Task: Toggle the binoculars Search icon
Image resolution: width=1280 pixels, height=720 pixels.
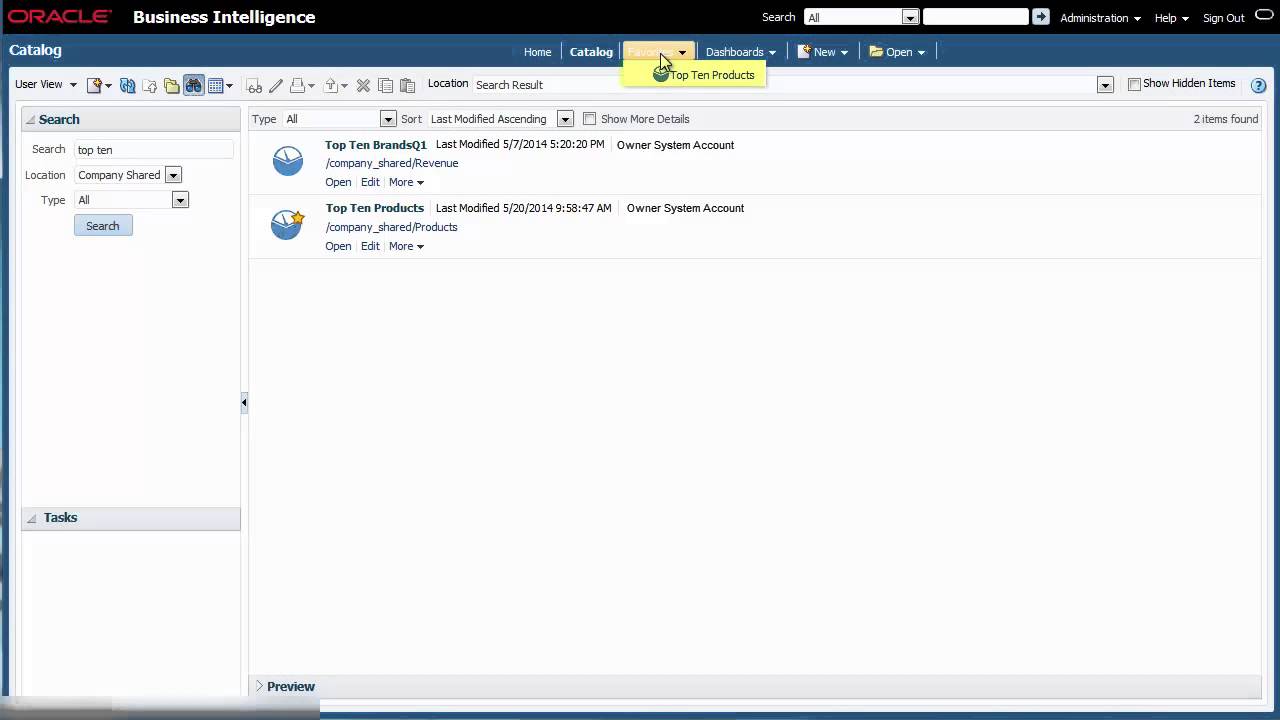Action: click(193, 86)
